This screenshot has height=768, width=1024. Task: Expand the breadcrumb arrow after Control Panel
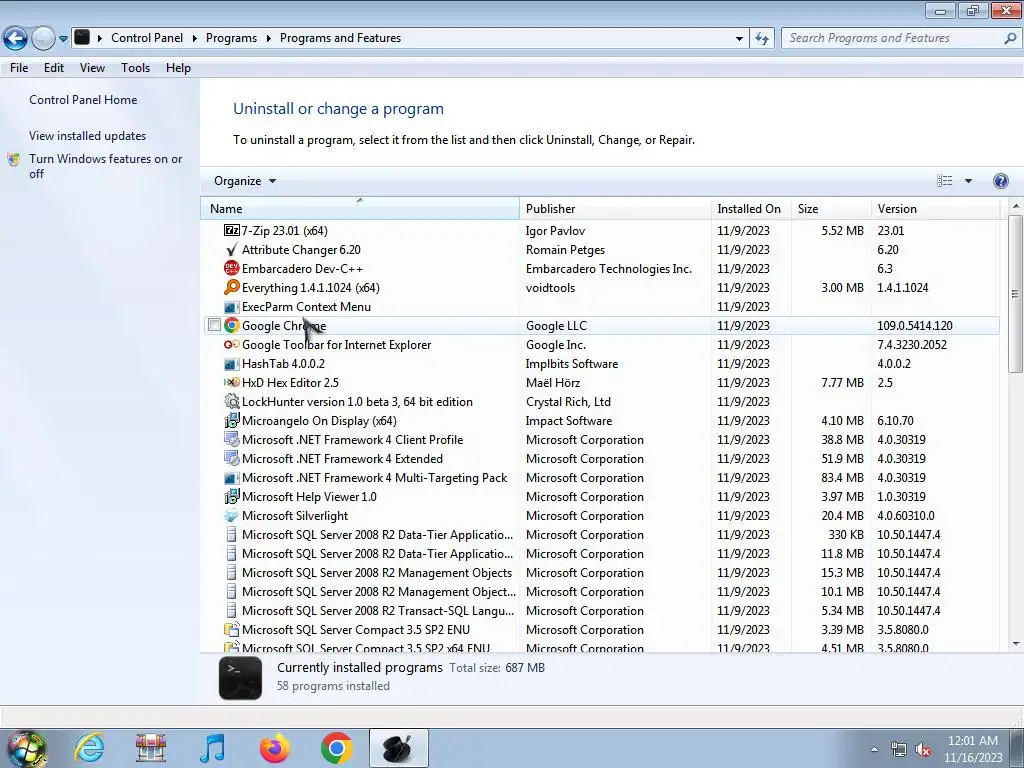coord(195,38)
